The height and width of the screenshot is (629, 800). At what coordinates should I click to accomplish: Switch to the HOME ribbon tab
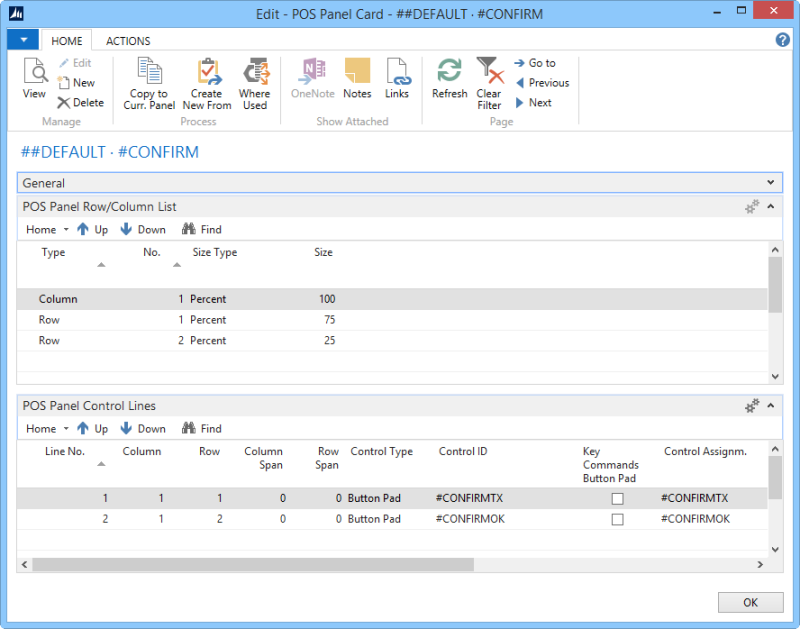click(x=66, y=41)
